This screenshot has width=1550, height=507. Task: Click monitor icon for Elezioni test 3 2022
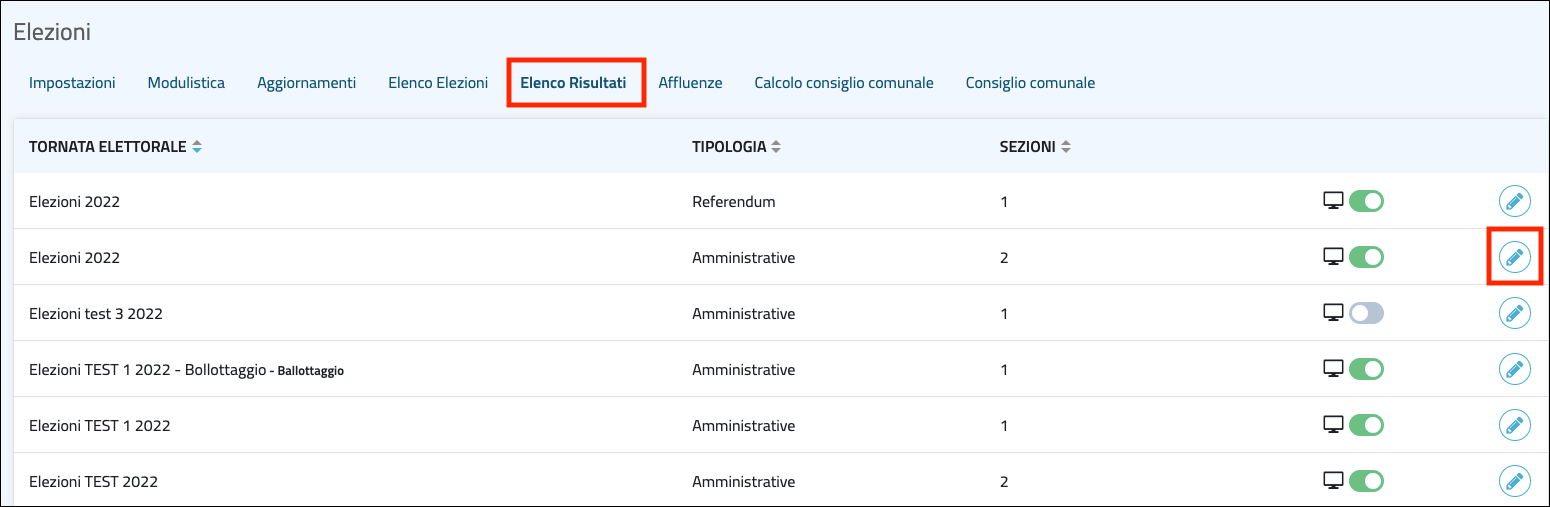pos(1332,313)
